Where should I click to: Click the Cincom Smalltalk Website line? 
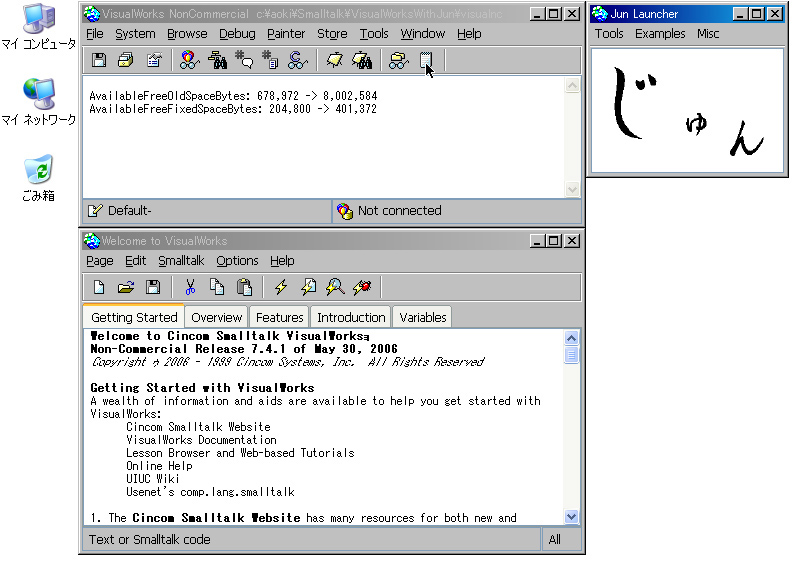pos(198,427)
